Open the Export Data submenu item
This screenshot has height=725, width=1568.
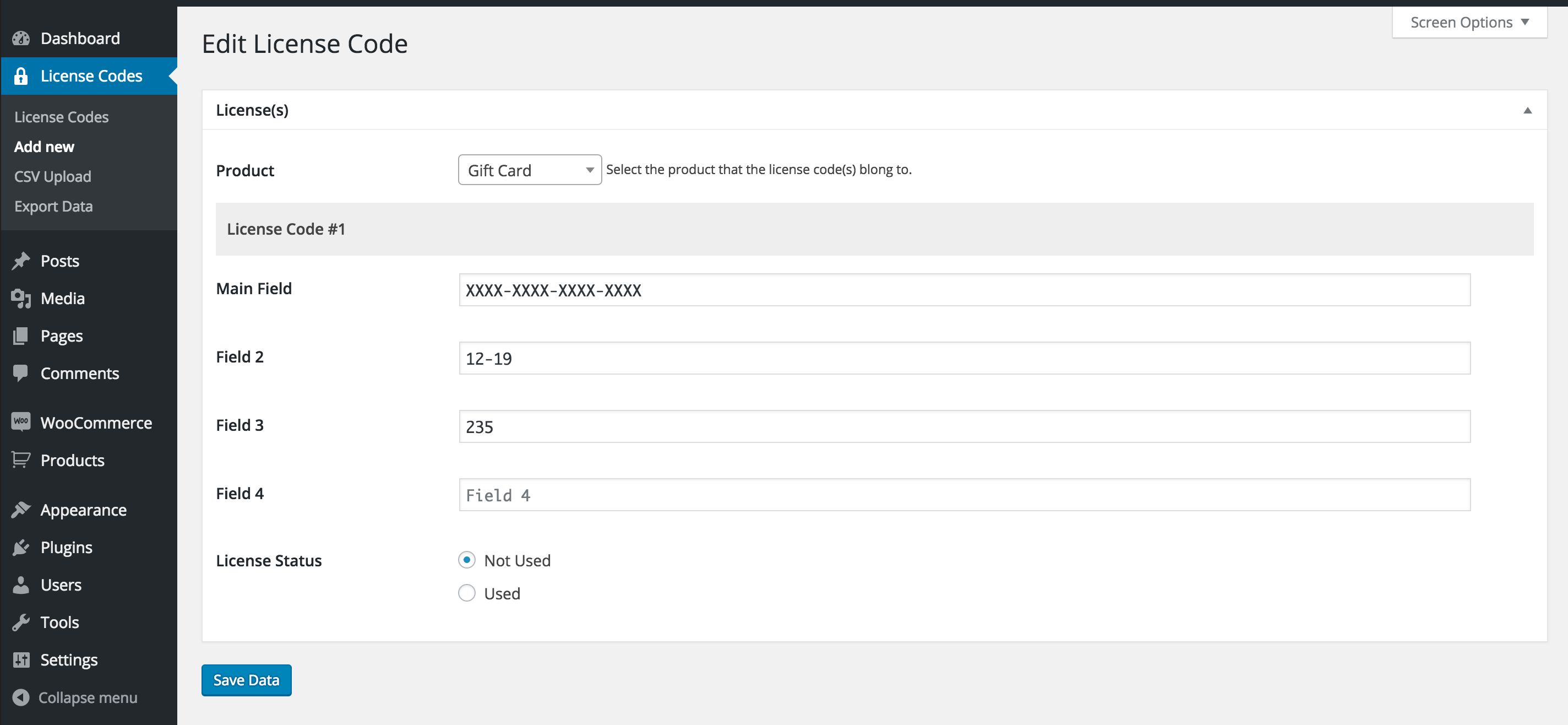point(53,207)
